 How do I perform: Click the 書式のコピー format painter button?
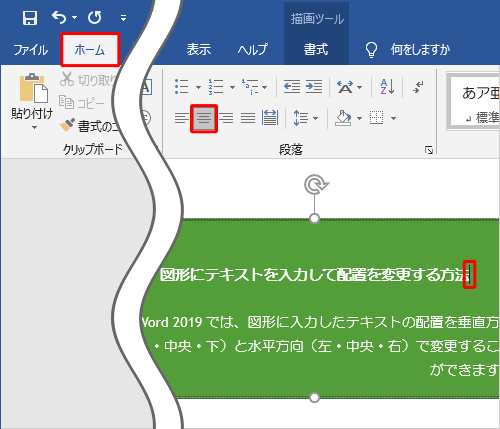coord(88,126)
